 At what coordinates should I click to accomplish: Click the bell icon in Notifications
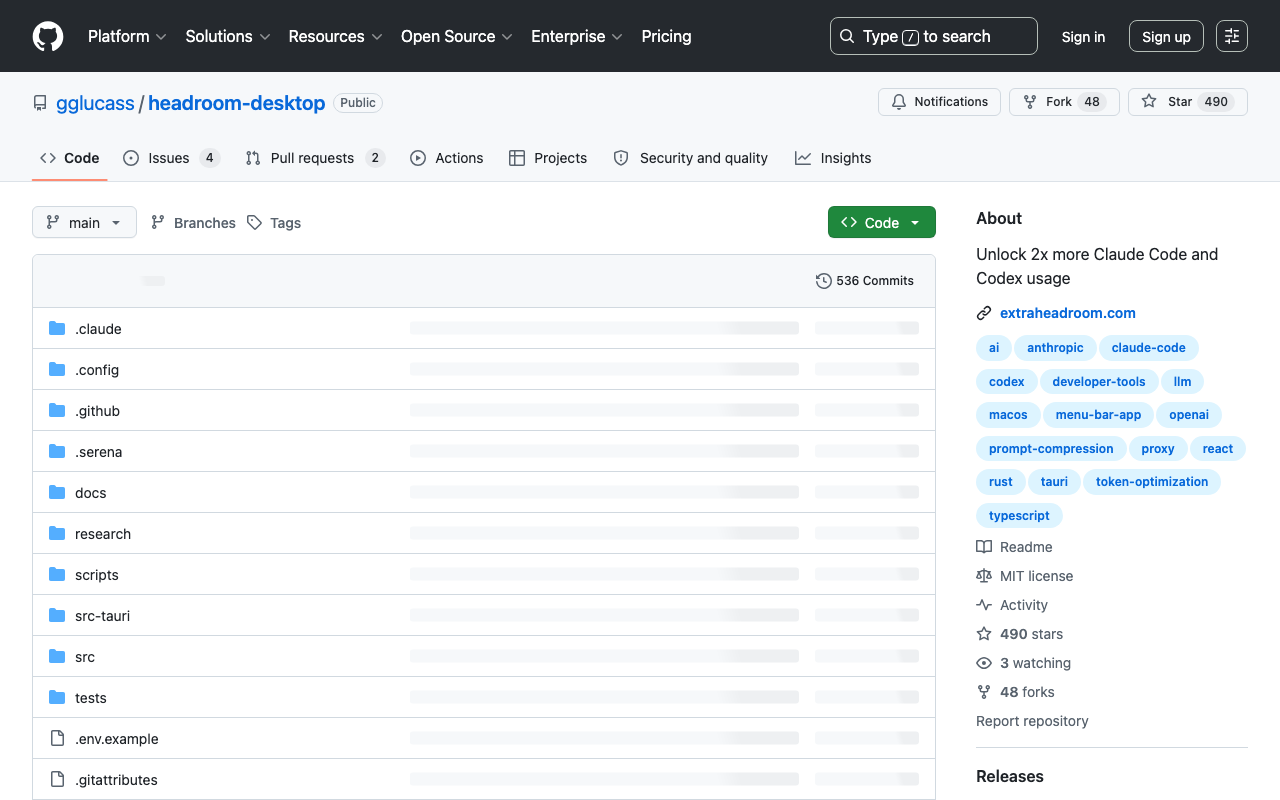[x=899, y=102]
